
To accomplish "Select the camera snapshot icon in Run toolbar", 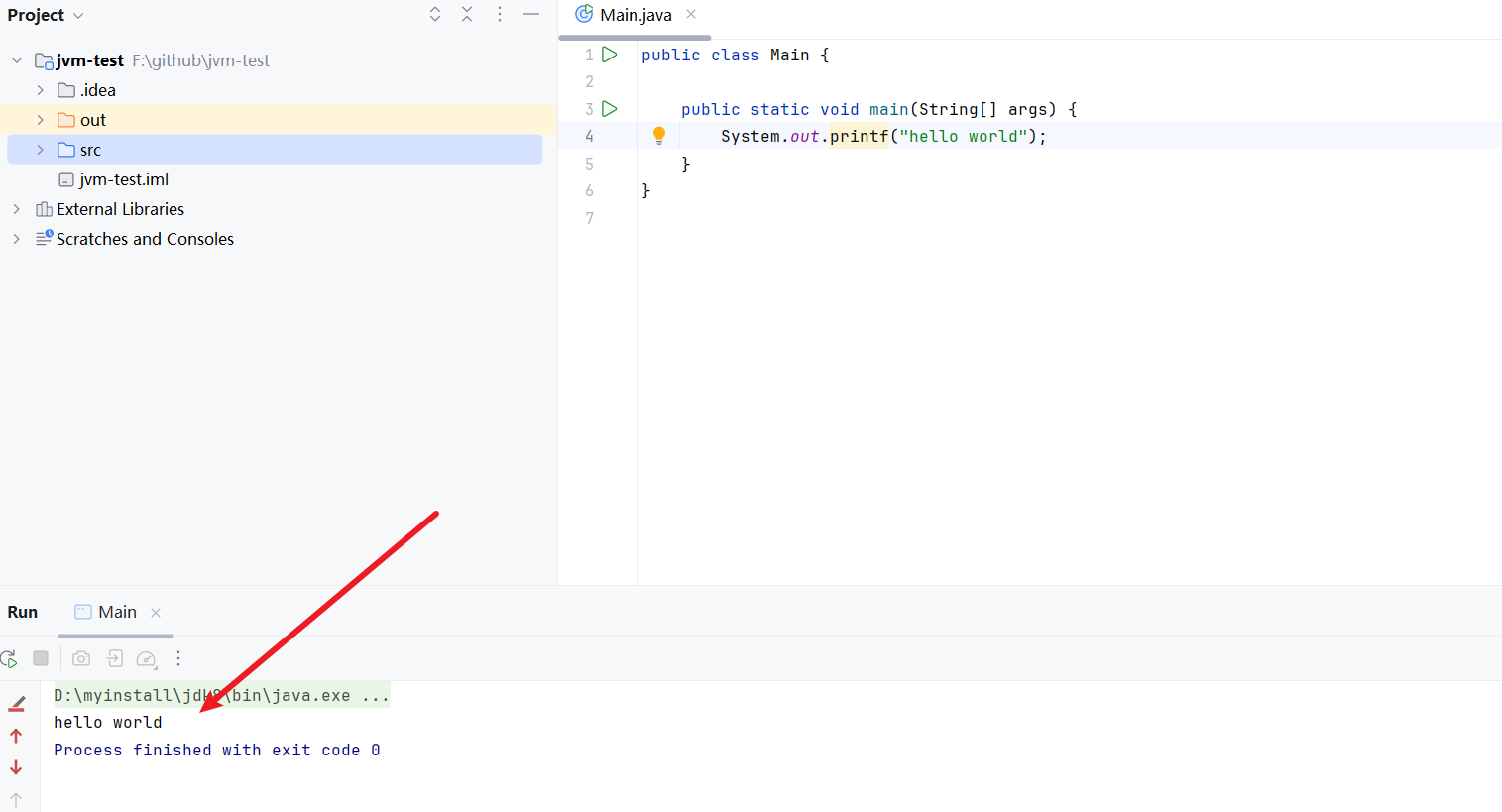I will click(x=80, y=658).
